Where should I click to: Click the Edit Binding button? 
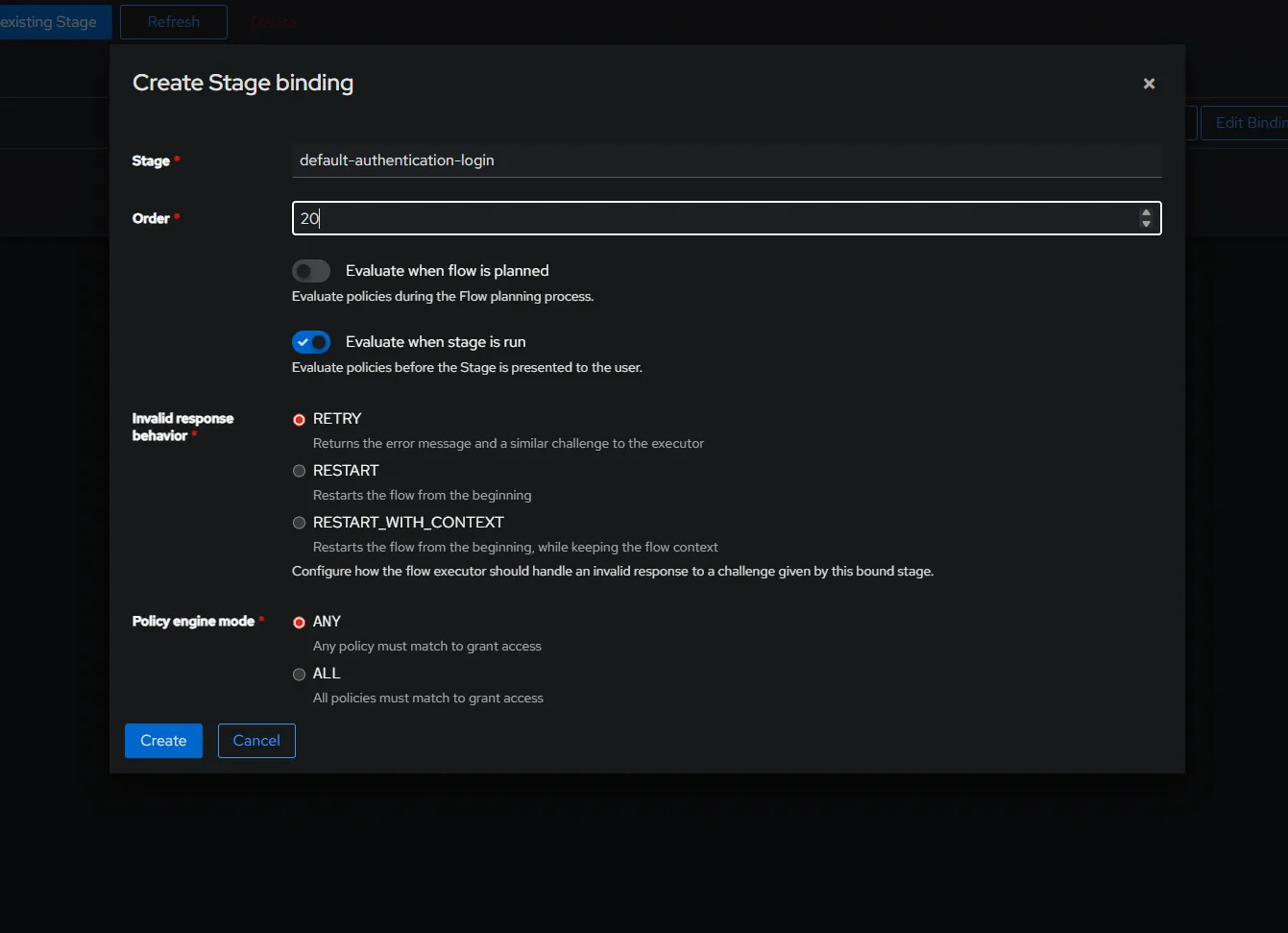[x=1249, y=123]
